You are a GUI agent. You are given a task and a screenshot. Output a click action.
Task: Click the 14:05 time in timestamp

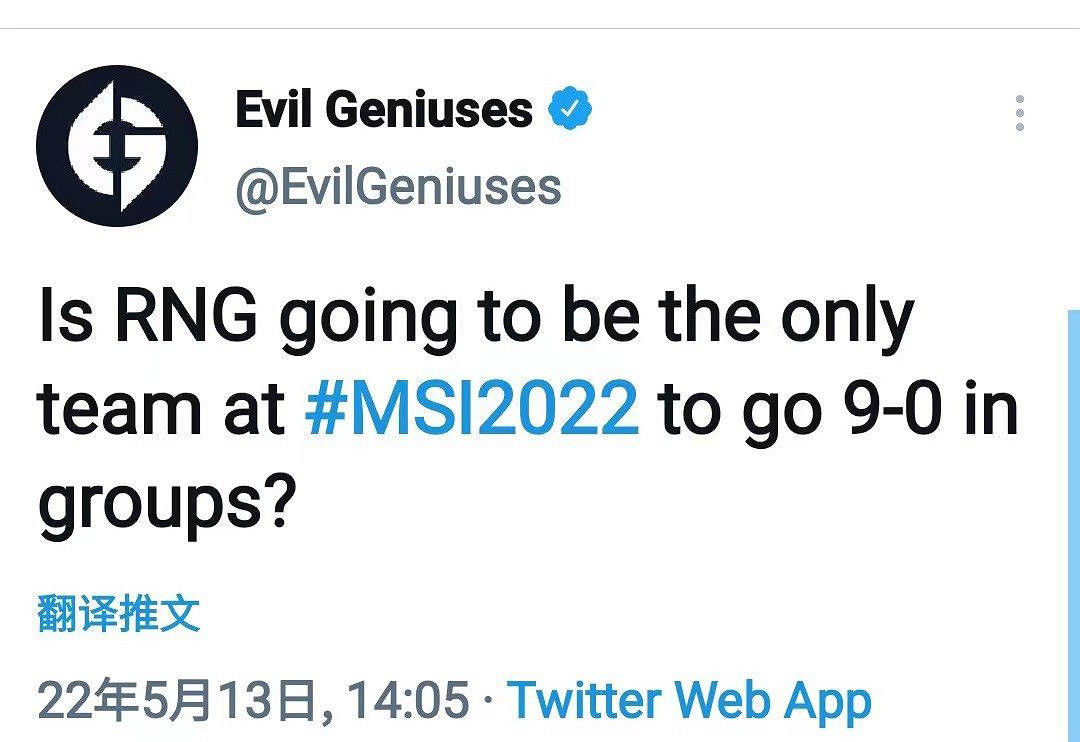click(x=409, y=699)
